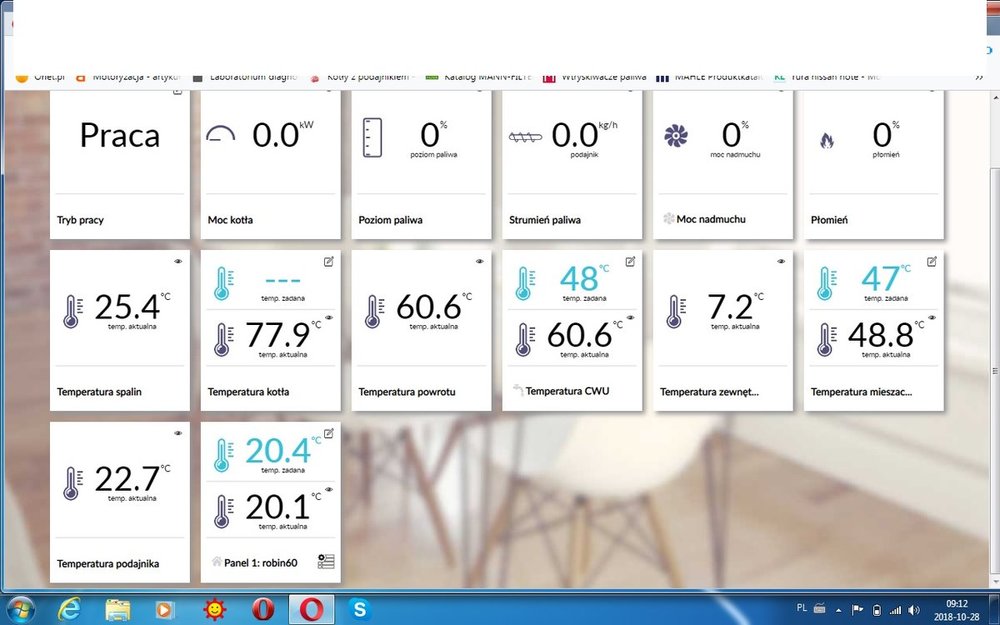
Task: Open the edit icon on Temperatura mieszacza tile
Action: tap(932, 262)
